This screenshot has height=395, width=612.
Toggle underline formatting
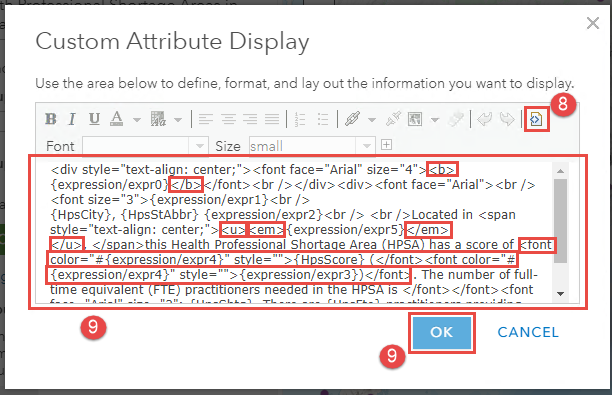94,119
